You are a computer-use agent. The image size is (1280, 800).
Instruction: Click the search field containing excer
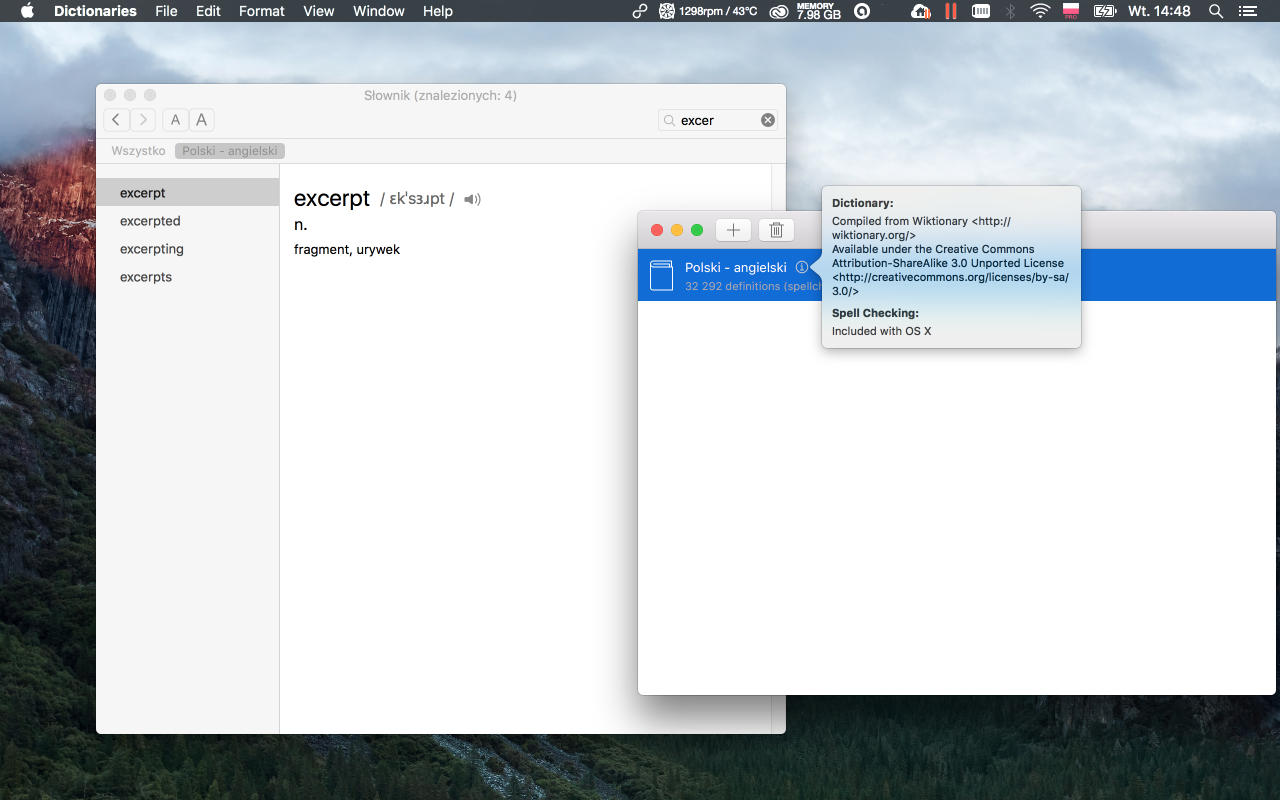tap(718, 120)
